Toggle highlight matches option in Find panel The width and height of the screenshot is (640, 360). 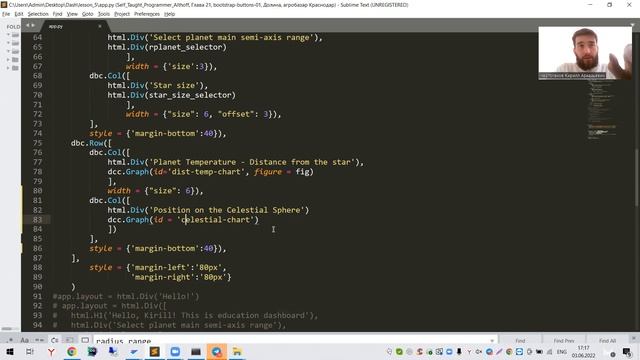click(x=85, y=340)
